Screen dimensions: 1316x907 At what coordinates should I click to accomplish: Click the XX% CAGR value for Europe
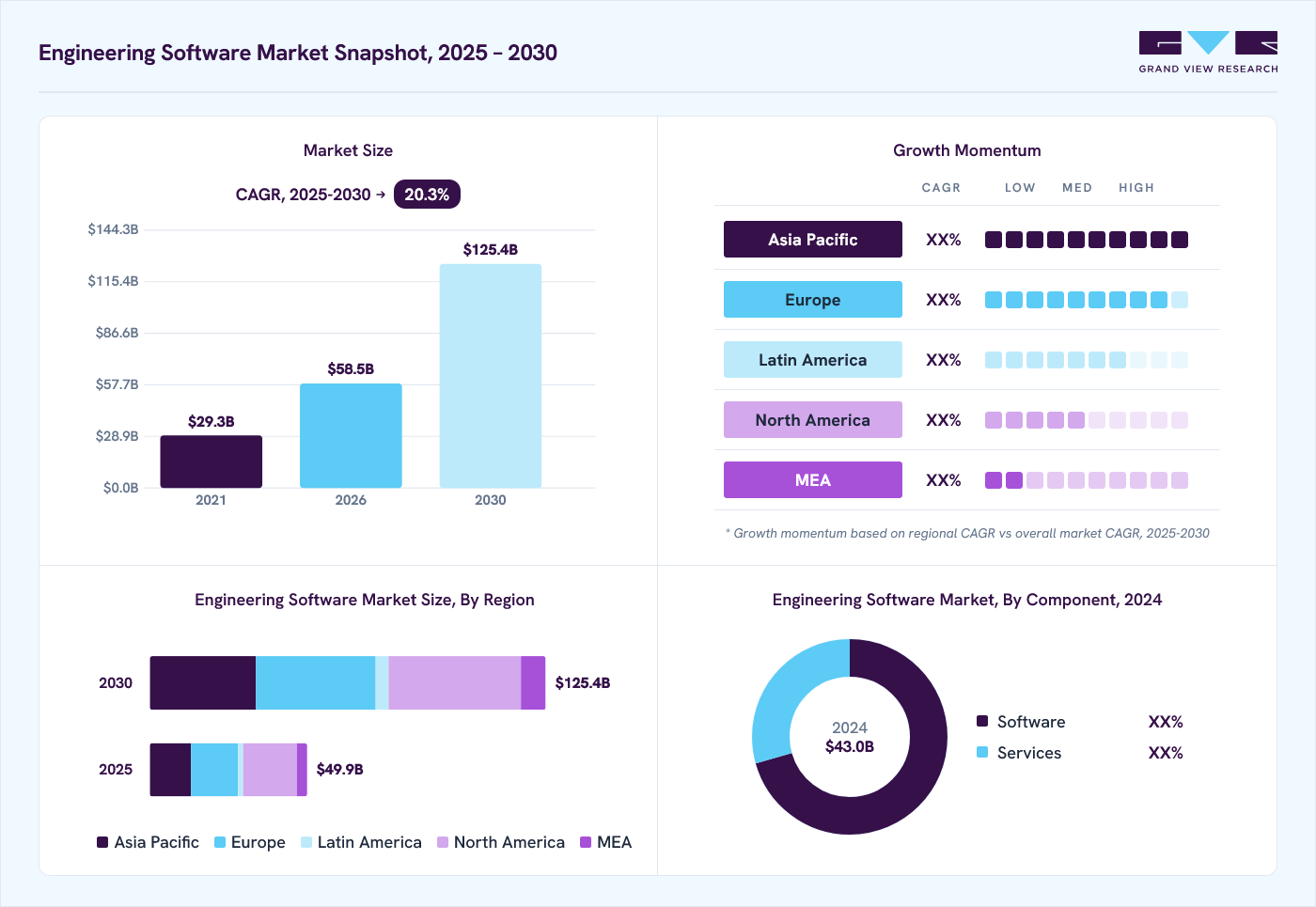944,300
